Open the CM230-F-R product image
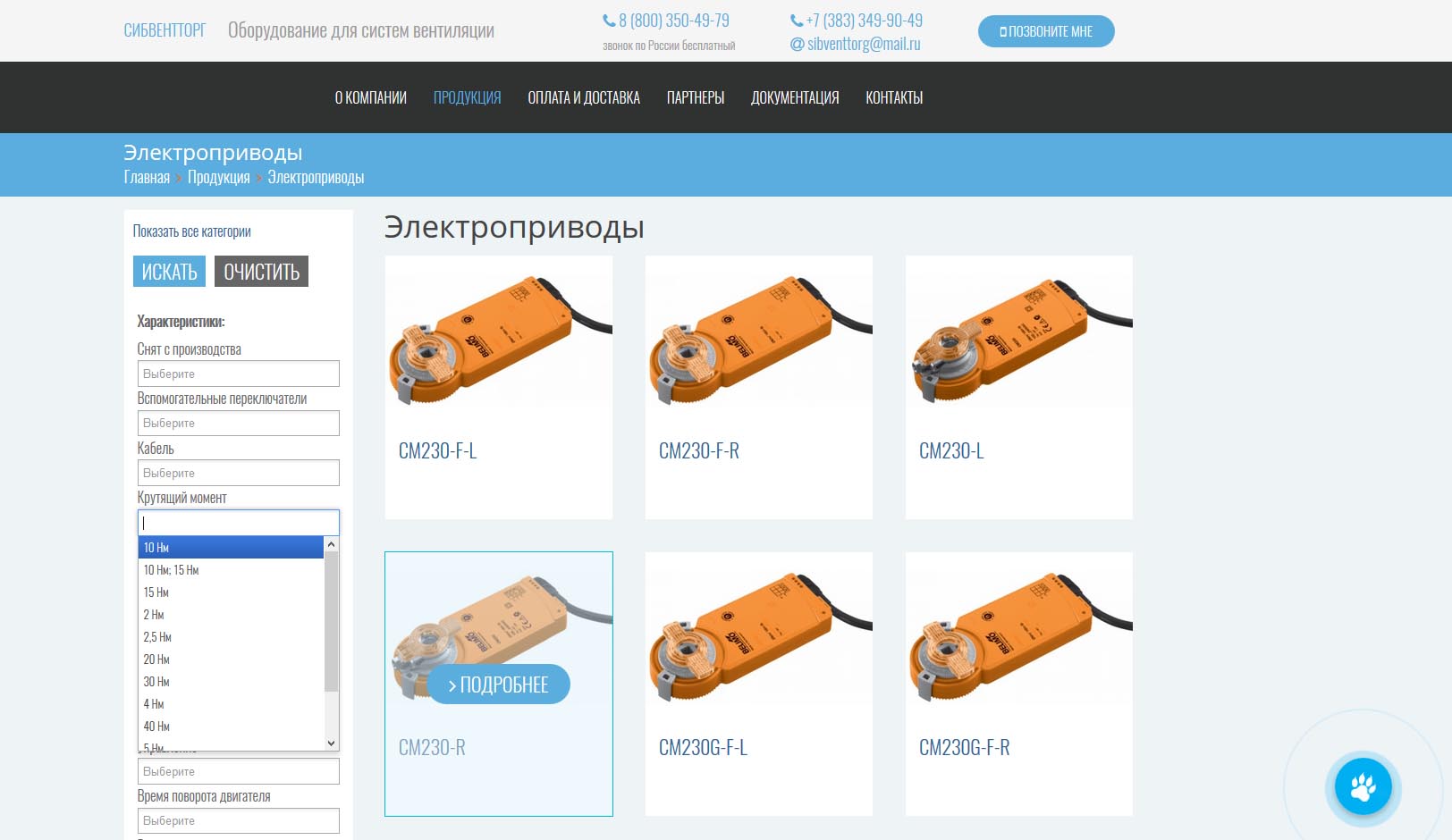This screenshot has width=1452, height=840. coord(759,340)
